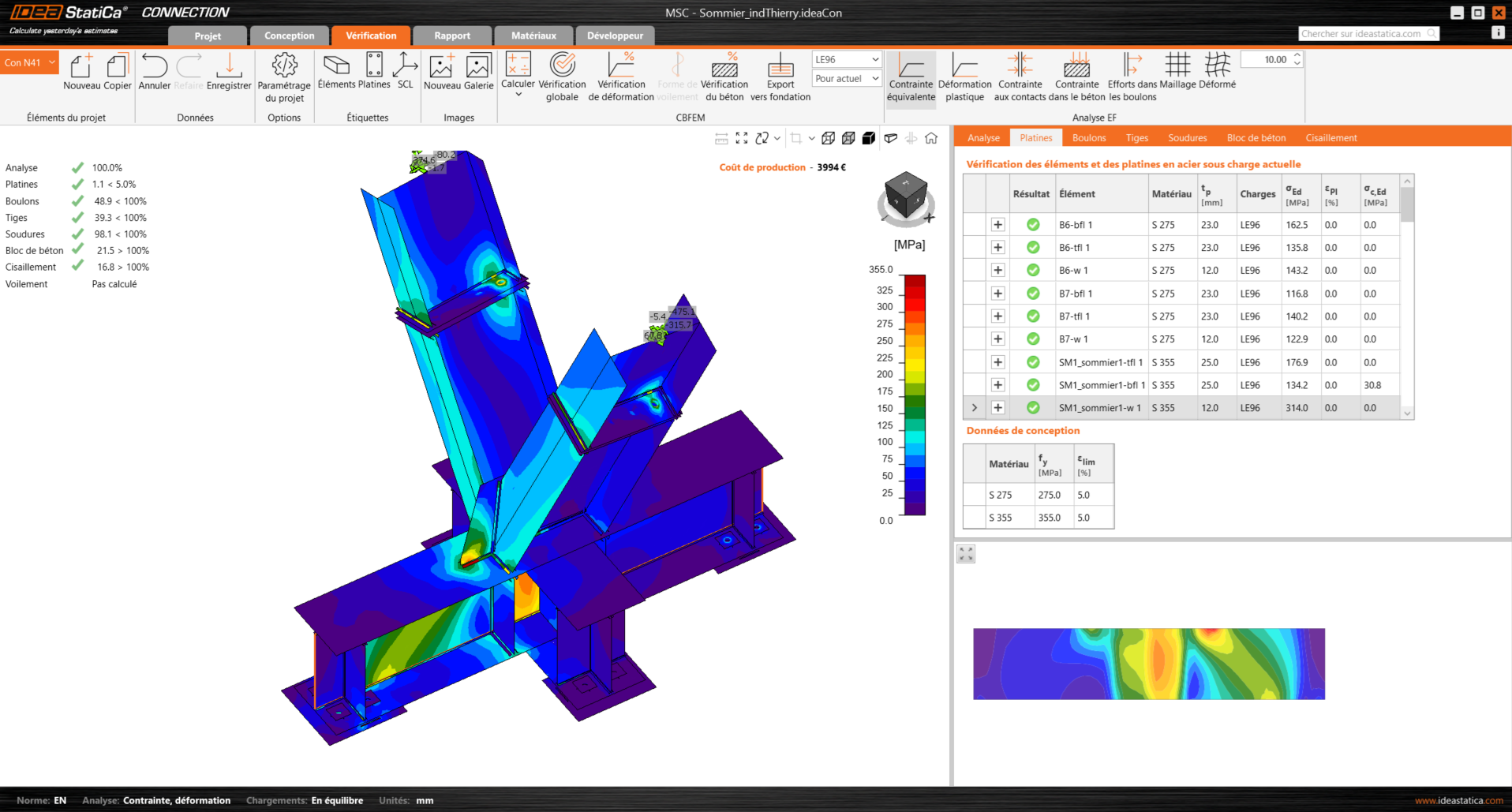Screen dimensions: 1512x812
Task: Switch to the Rapport tab
Action: 451,36
